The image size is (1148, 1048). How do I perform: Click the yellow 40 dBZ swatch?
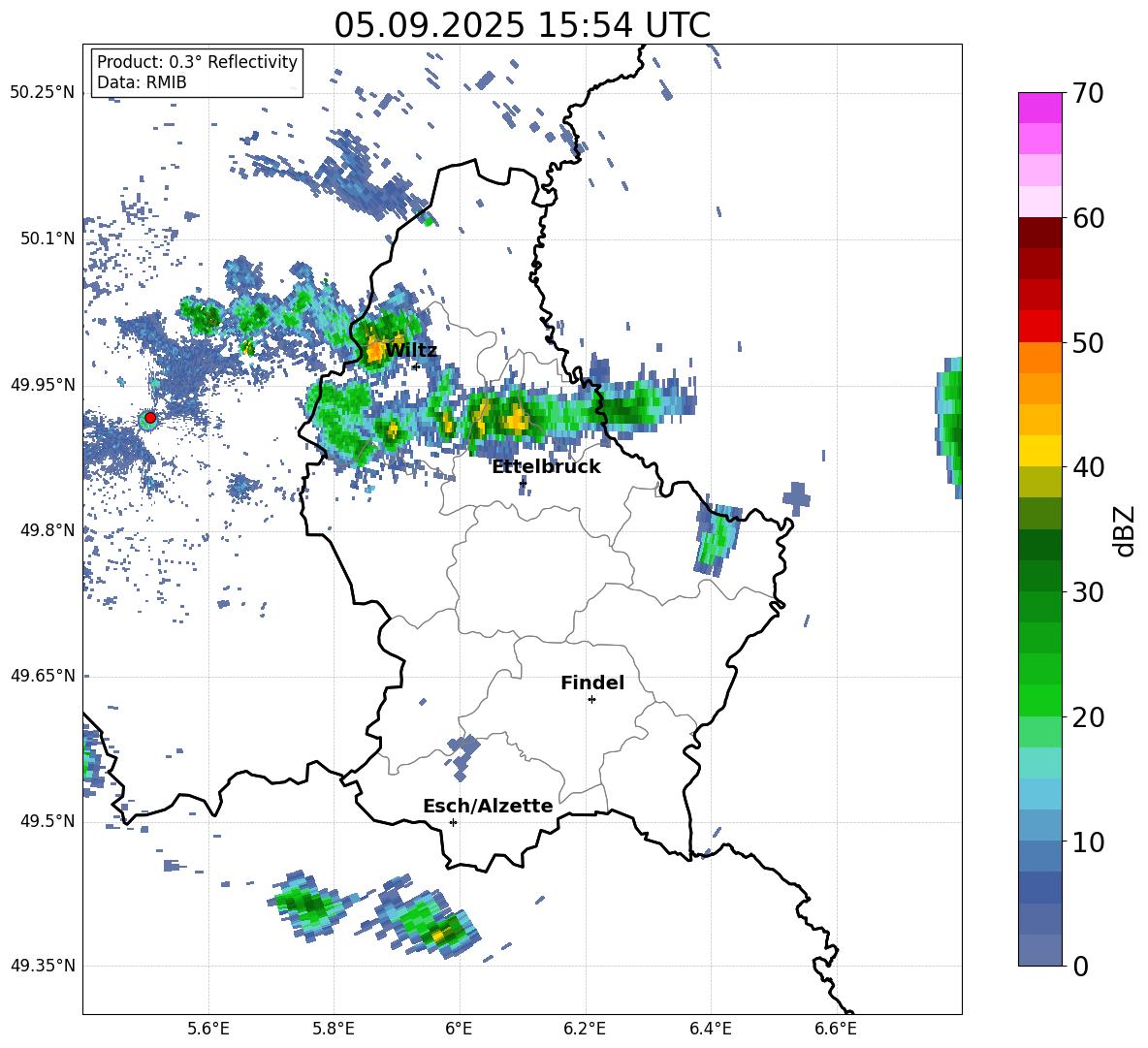pos(1039,452)
